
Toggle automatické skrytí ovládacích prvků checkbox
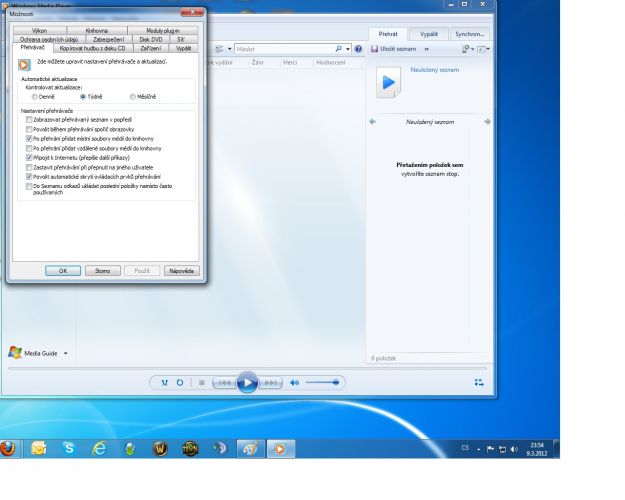pos(29,177)
